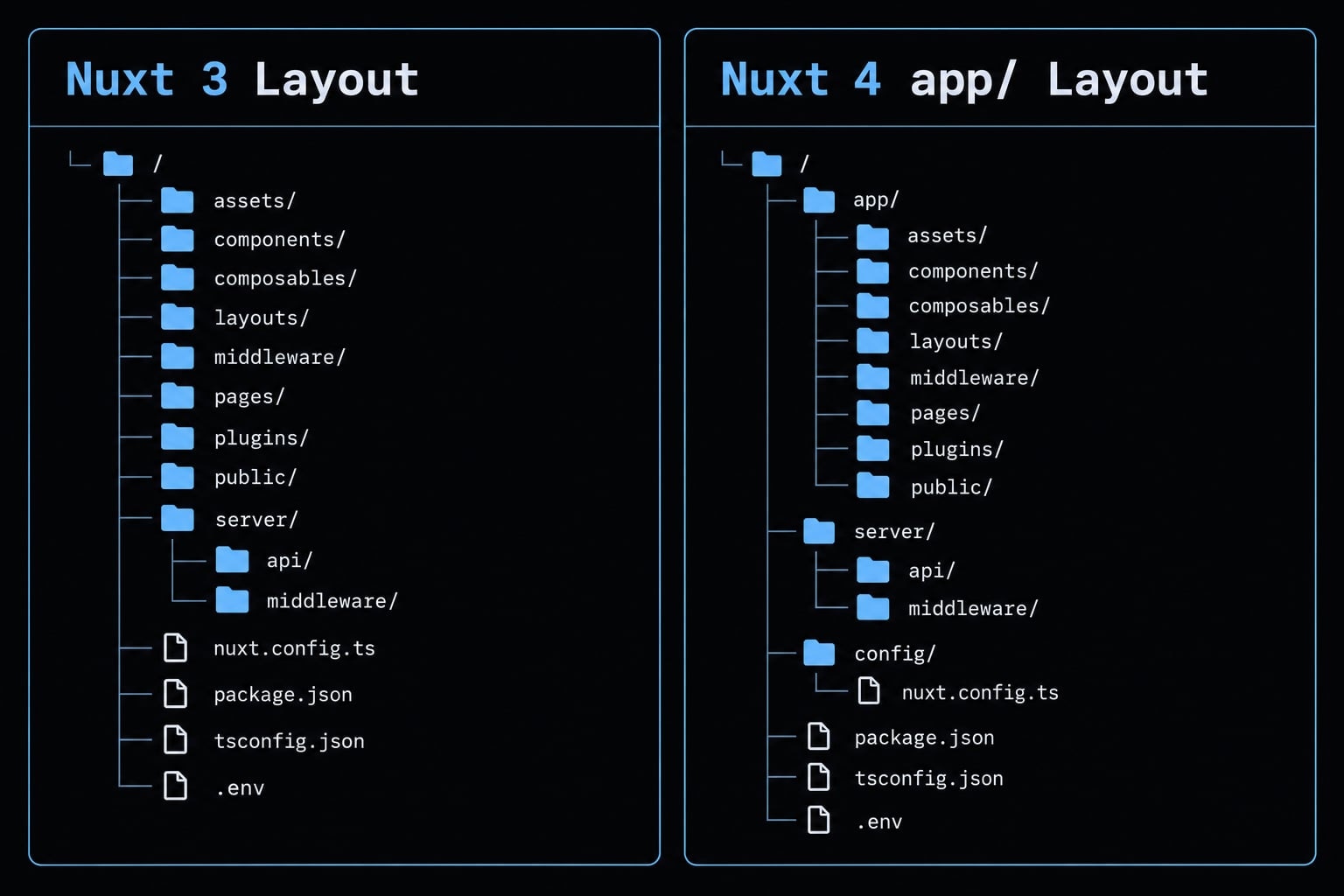Select the layouts folder icon in Nuxt 4 panel

872,341
